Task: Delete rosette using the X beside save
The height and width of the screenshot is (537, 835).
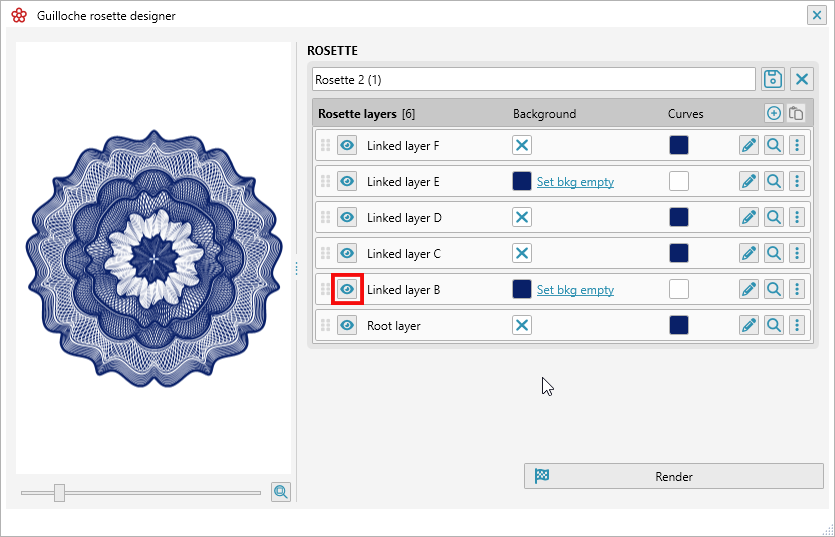Action: 801,79
